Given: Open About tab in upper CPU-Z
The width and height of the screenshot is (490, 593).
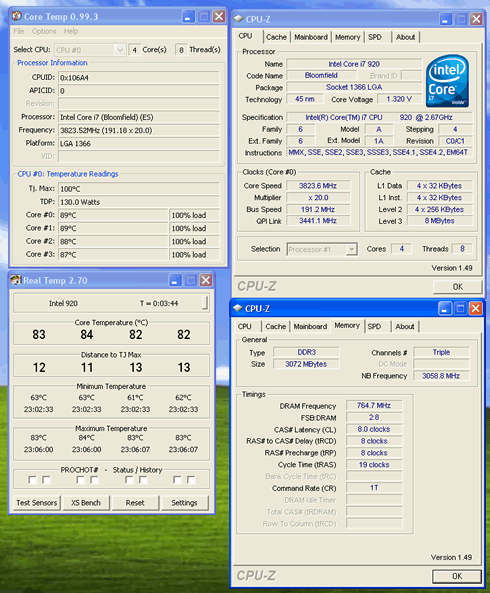Looking at the screenshot, I should pos(405,37).
